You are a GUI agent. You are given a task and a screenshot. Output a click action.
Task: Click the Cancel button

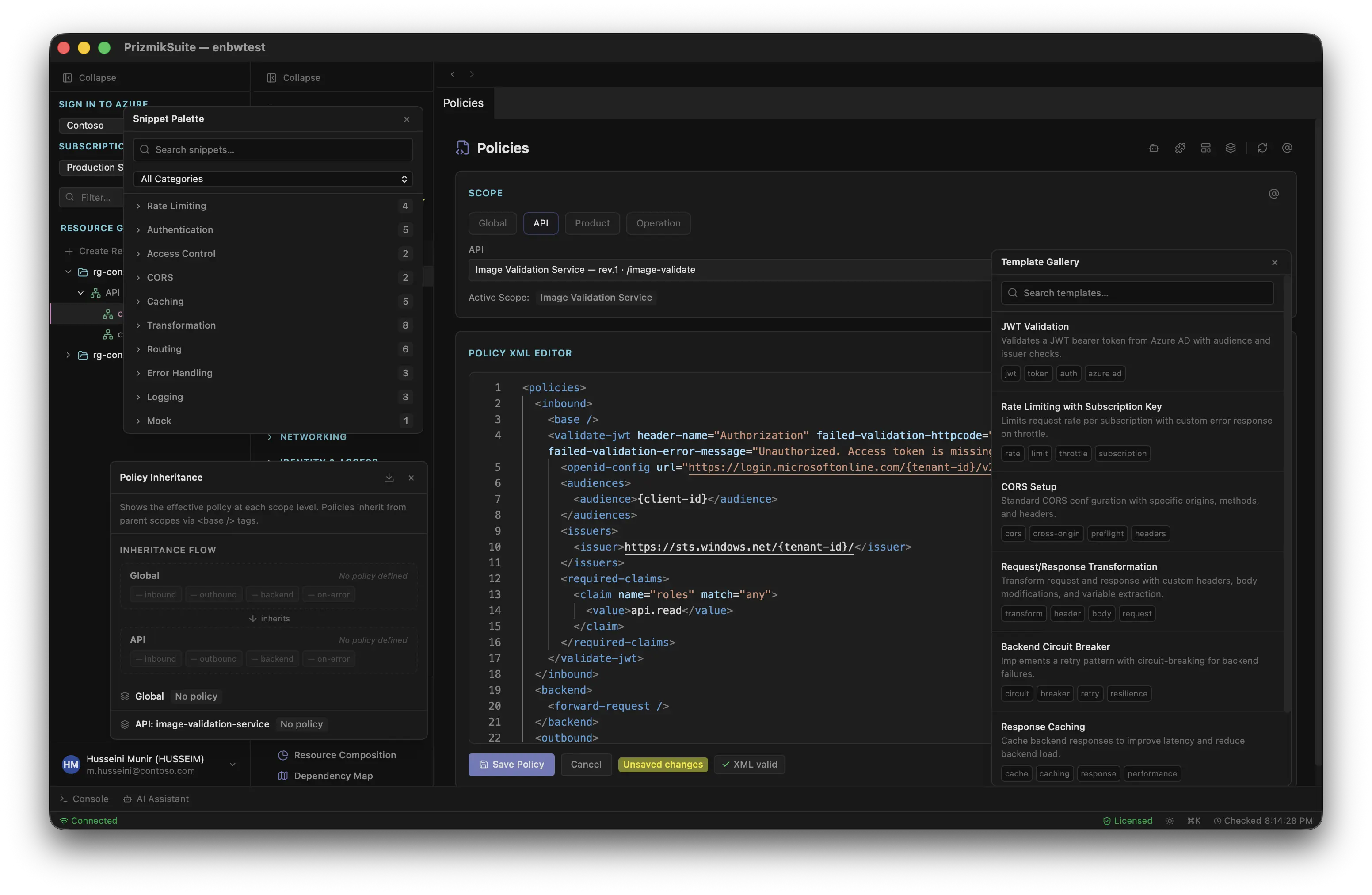586,765
